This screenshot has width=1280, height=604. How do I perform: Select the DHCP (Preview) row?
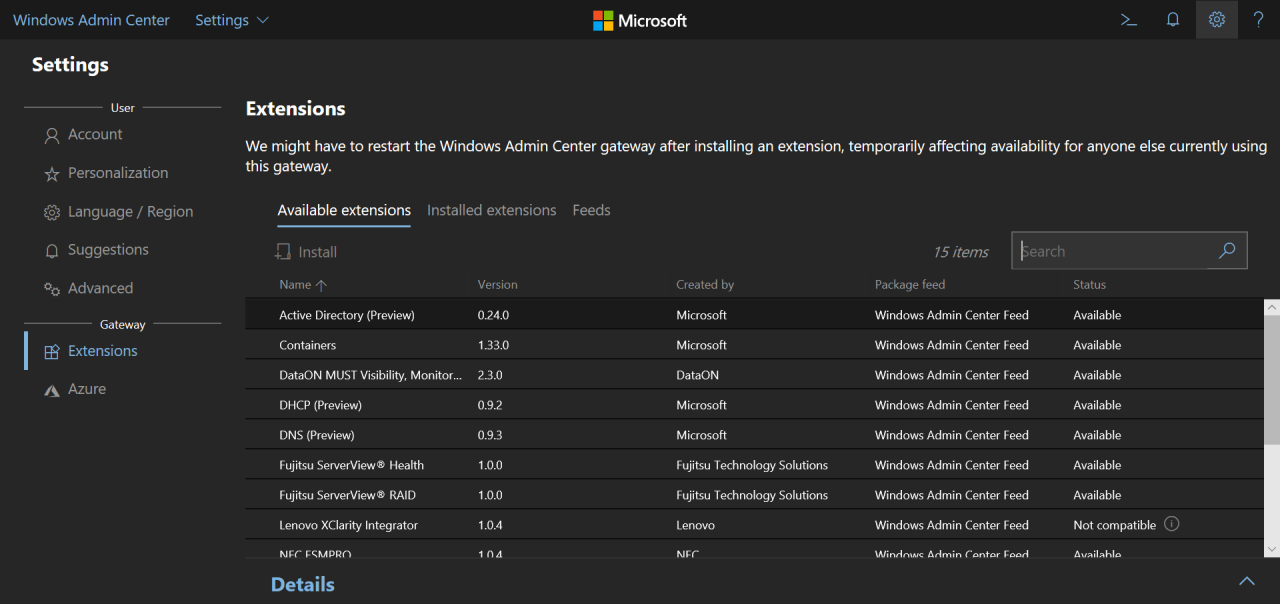pos(755,404)
